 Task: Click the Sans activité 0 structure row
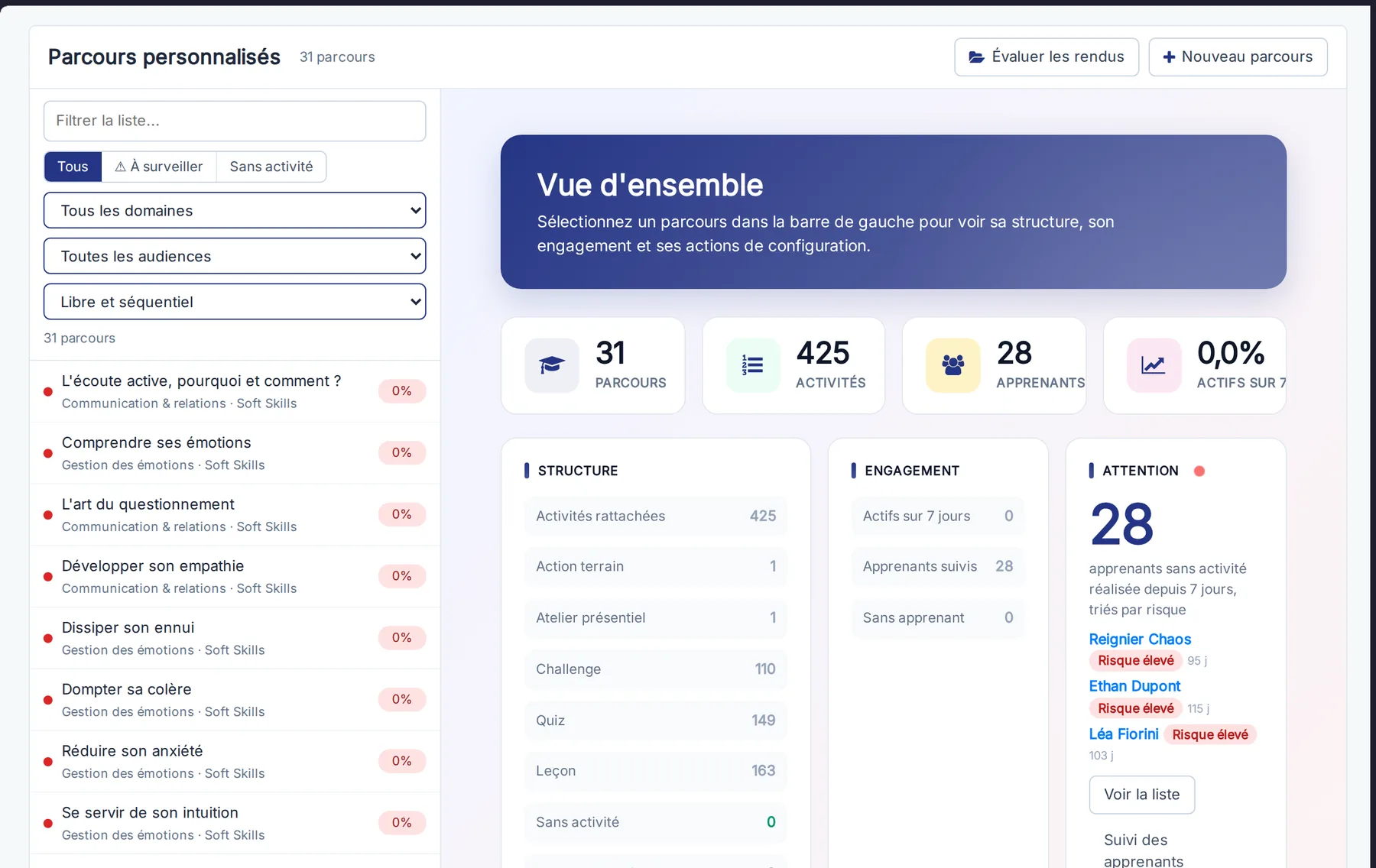(656, 822)
